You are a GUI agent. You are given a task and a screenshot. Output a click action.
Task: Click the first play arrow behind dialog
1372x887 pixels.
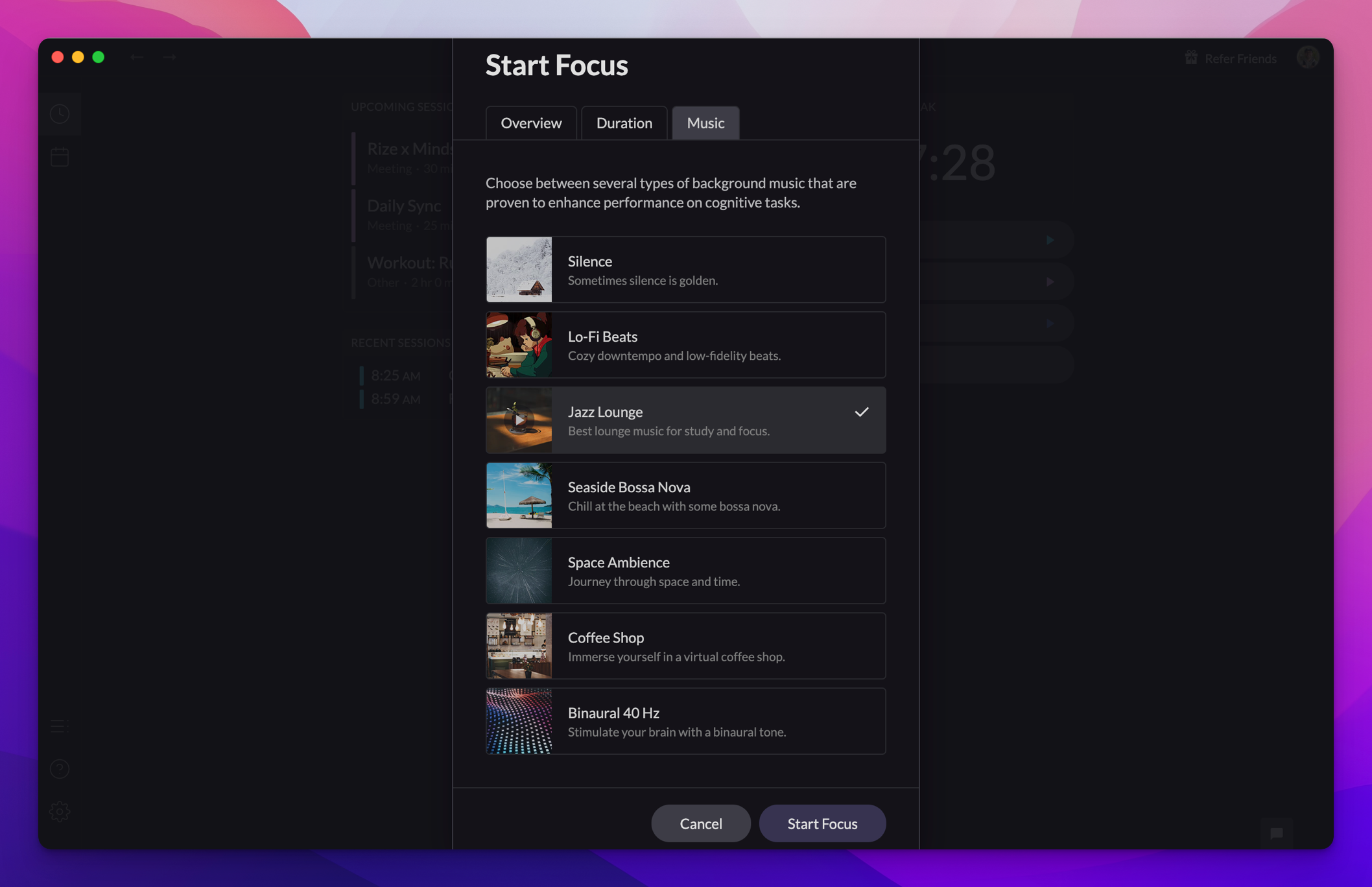(x=1050, y=240)
